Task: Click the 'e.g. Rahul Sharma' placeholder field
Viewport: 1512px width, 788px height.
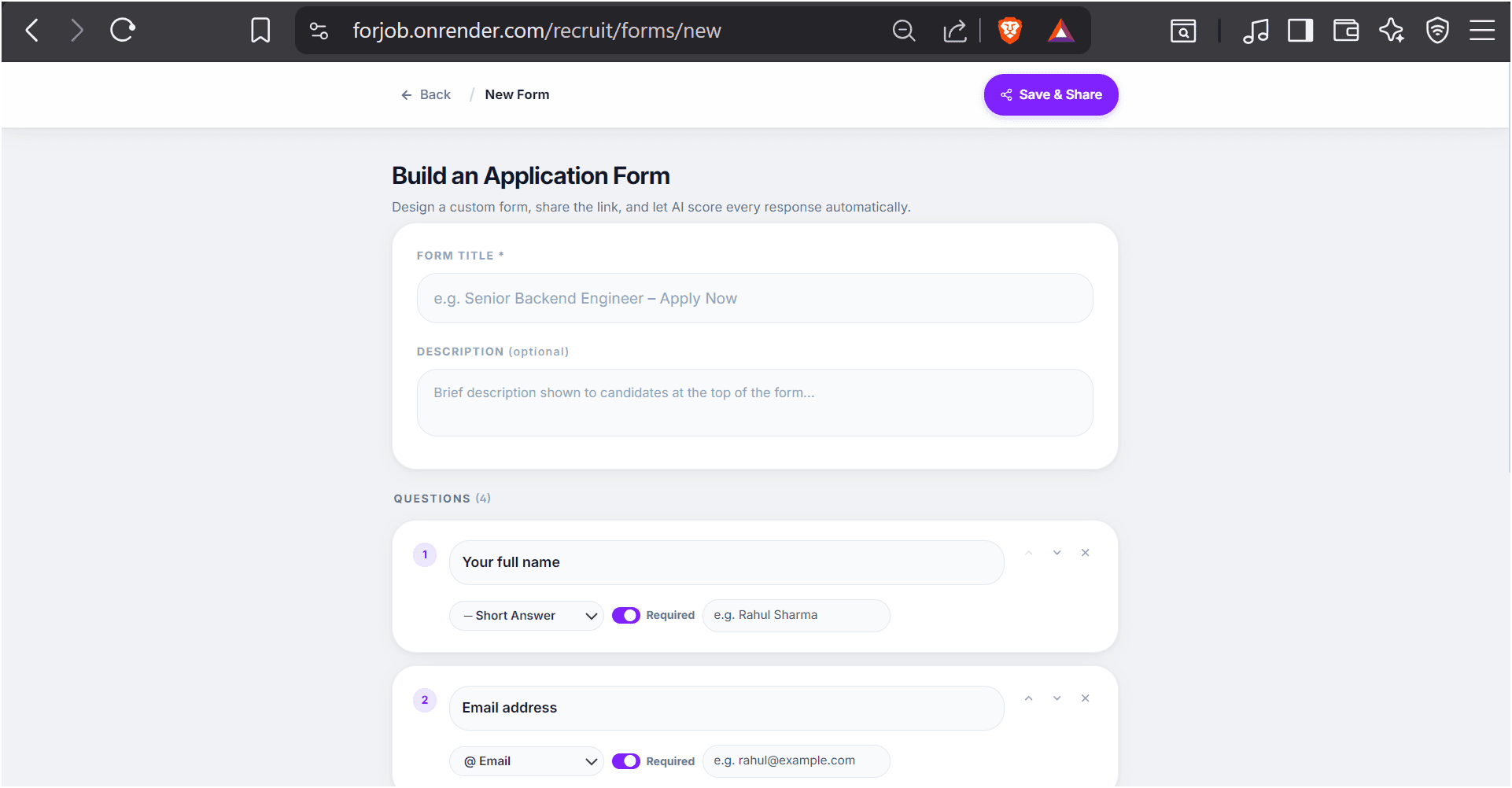Action: coord(796,615)
